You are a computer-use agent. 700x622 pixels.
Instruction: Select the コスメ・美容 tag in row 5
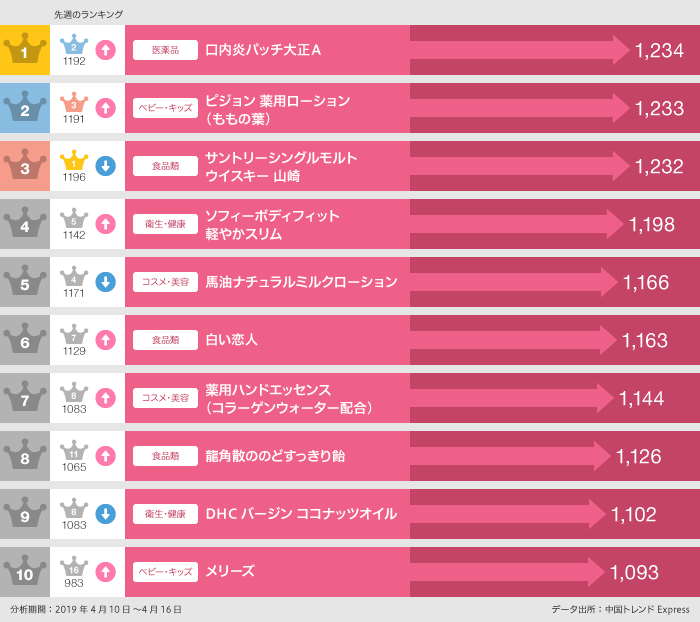tap(165, 282)
